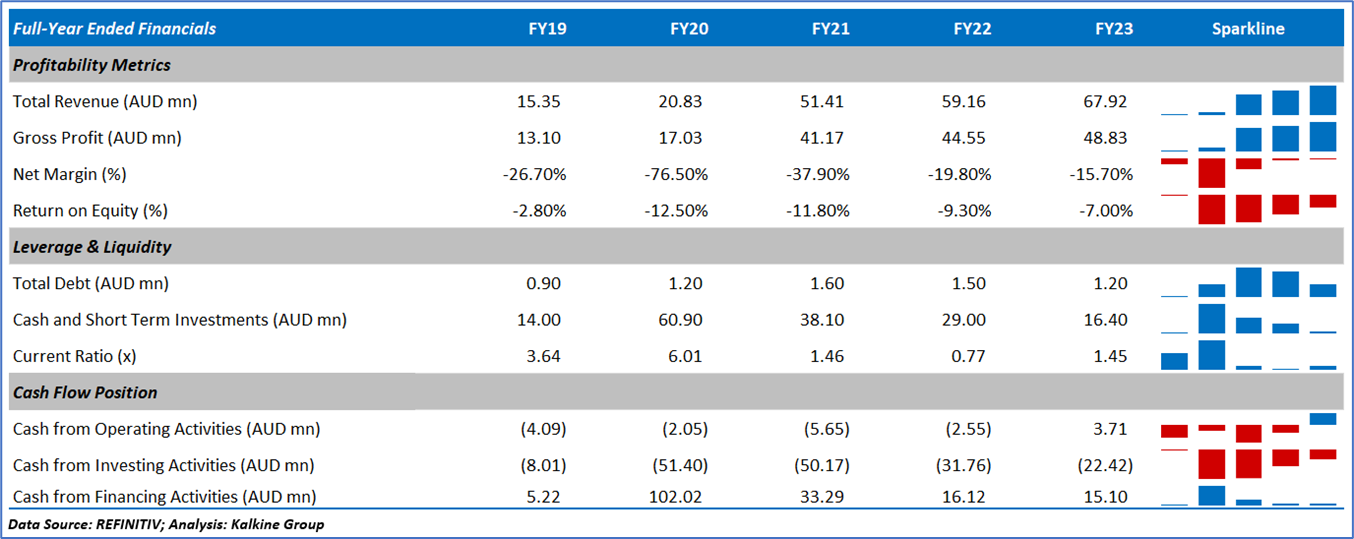Image resolution: width=1354 pixels, height=539 pixels.
Task: Click the Gross Profit (AUD mn) row label
Action: click(97, 138)
